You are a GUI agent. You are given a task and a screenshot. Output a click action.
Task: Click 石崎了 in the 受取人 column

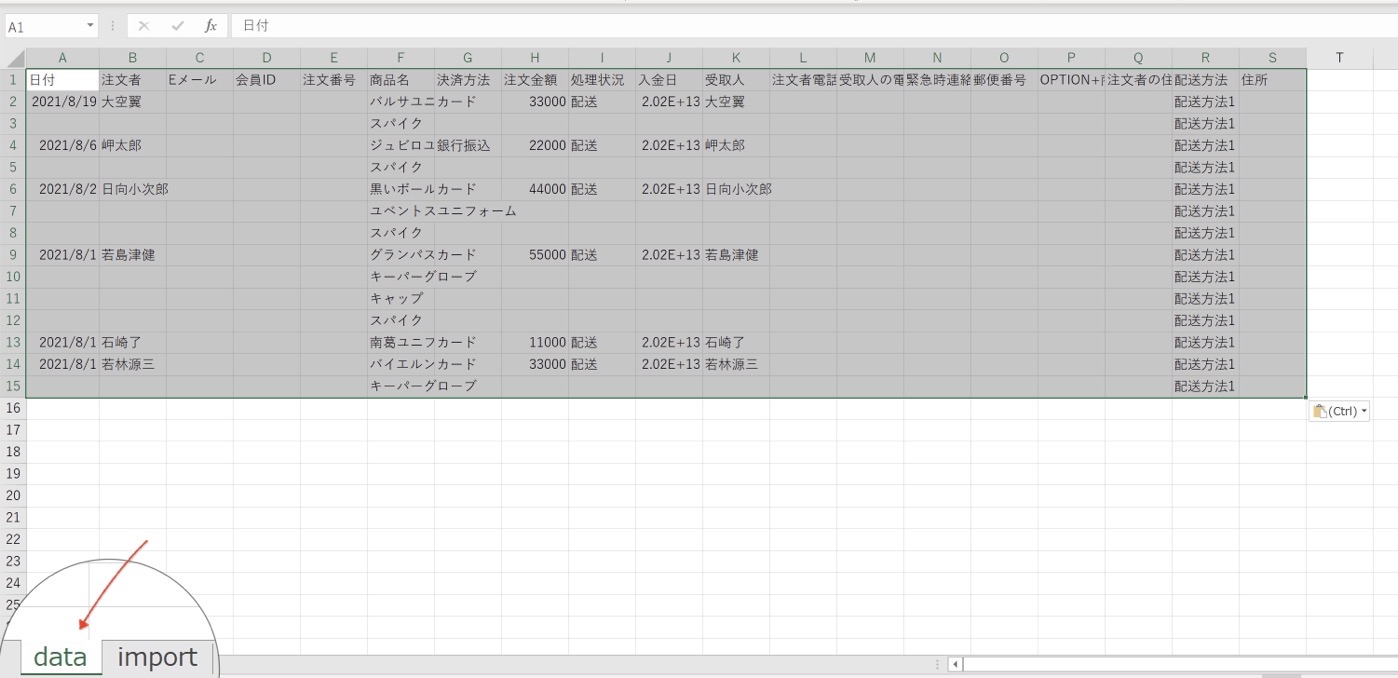(736, 343)
